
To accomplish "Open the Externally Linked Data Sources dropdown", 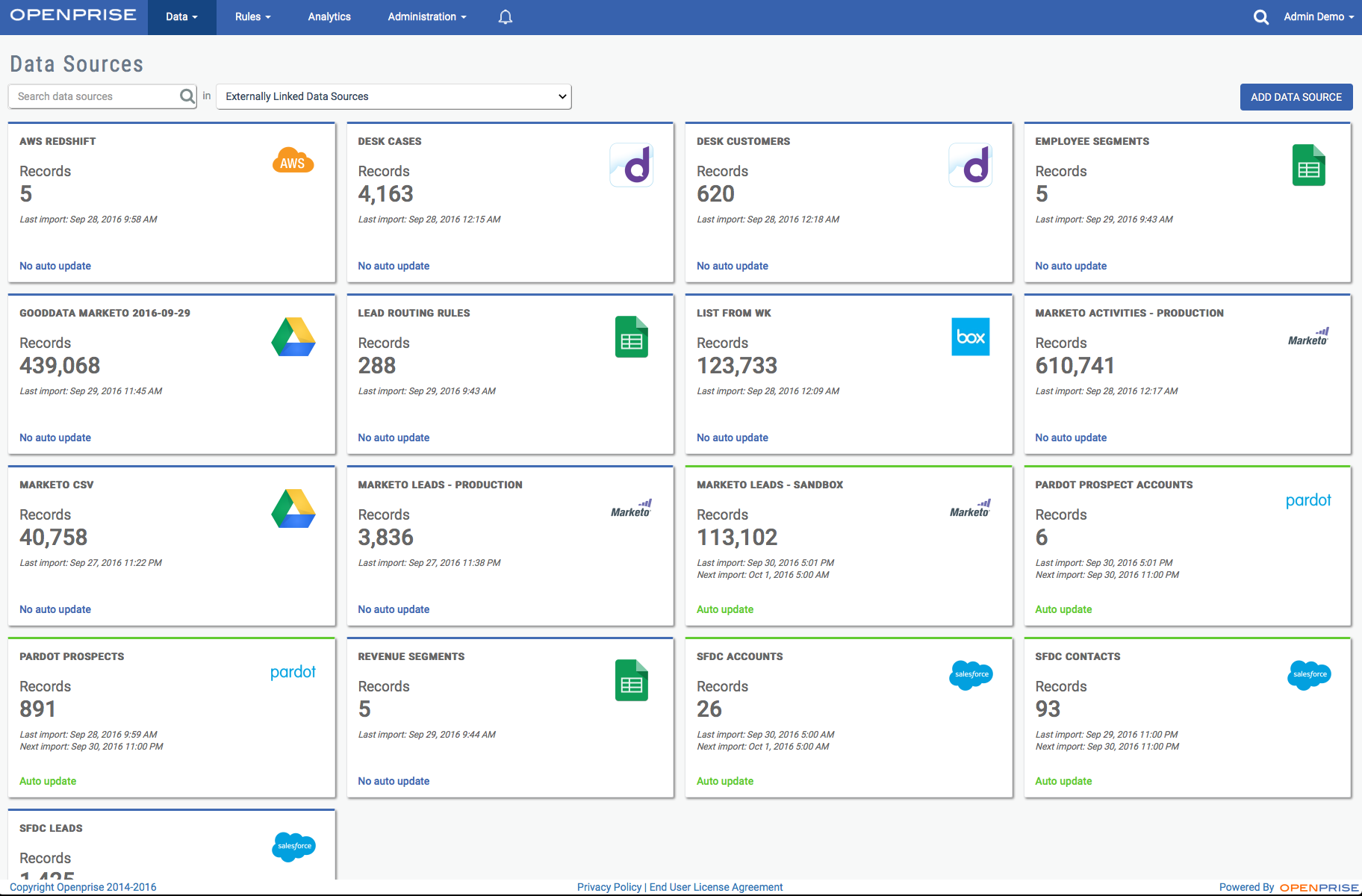I will [394, 96].
